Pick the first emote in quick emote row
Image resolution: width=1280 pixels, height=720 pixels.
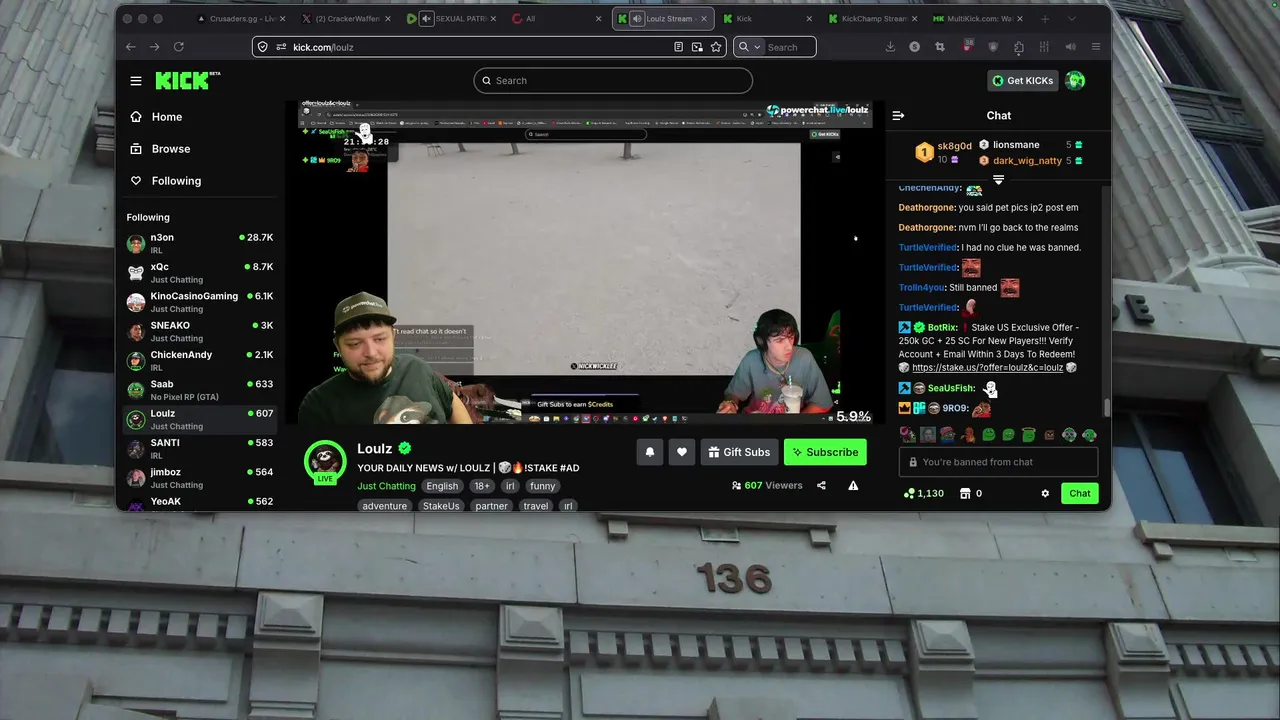[x=906, y=435]
